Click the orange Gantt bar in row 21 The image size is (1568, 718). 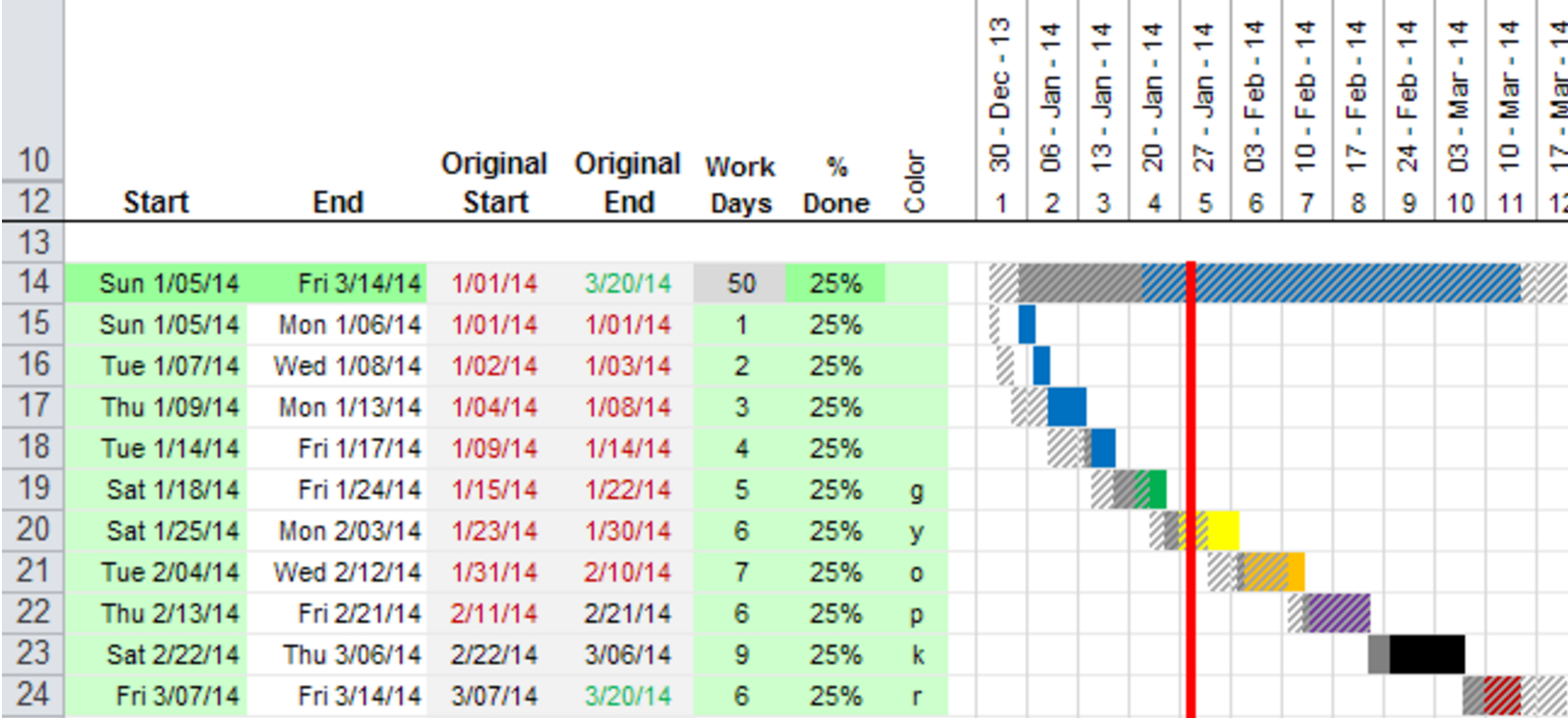1273,571
